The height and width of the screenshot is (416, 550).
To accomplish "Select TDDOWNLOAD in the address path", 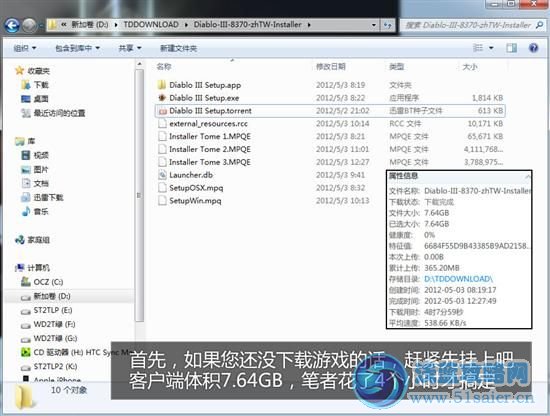I will point(151,25).
